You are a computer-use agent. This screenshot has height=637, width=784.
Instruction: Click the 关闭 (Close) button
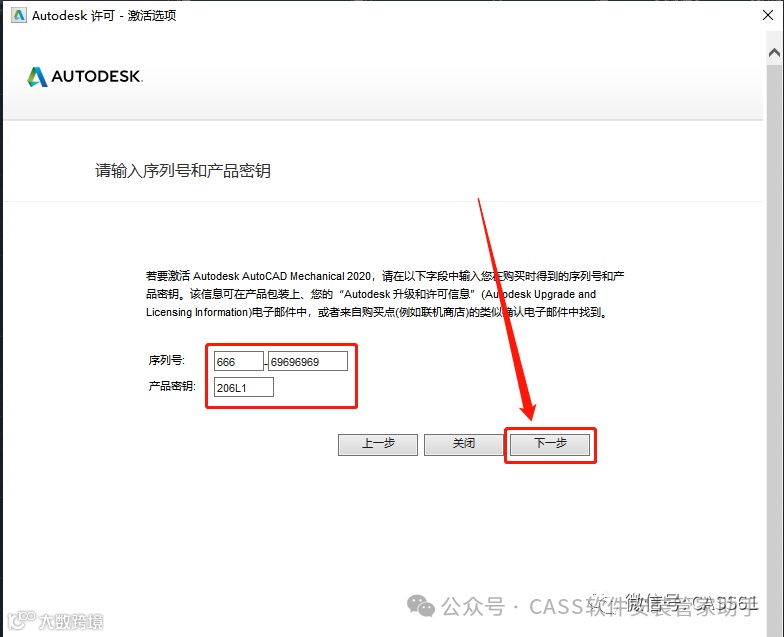tap(464, 444)
